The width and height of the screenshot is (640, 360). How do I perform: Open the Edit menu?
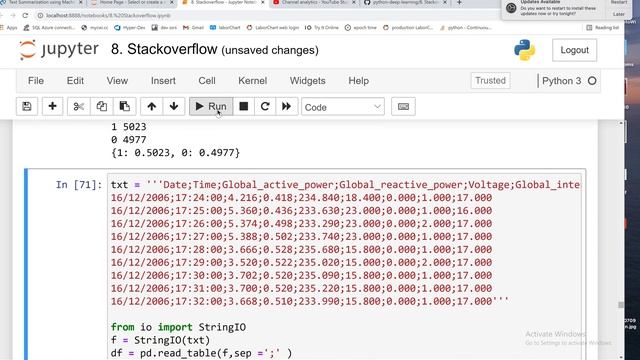tap(75, 81)
